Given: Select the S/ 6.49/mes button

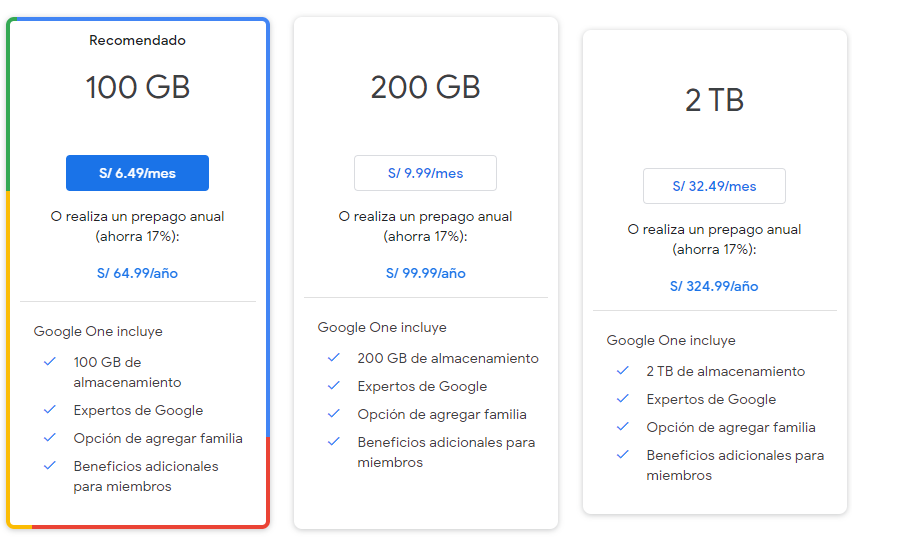Looking at the screenshot, I should (137, 173).
